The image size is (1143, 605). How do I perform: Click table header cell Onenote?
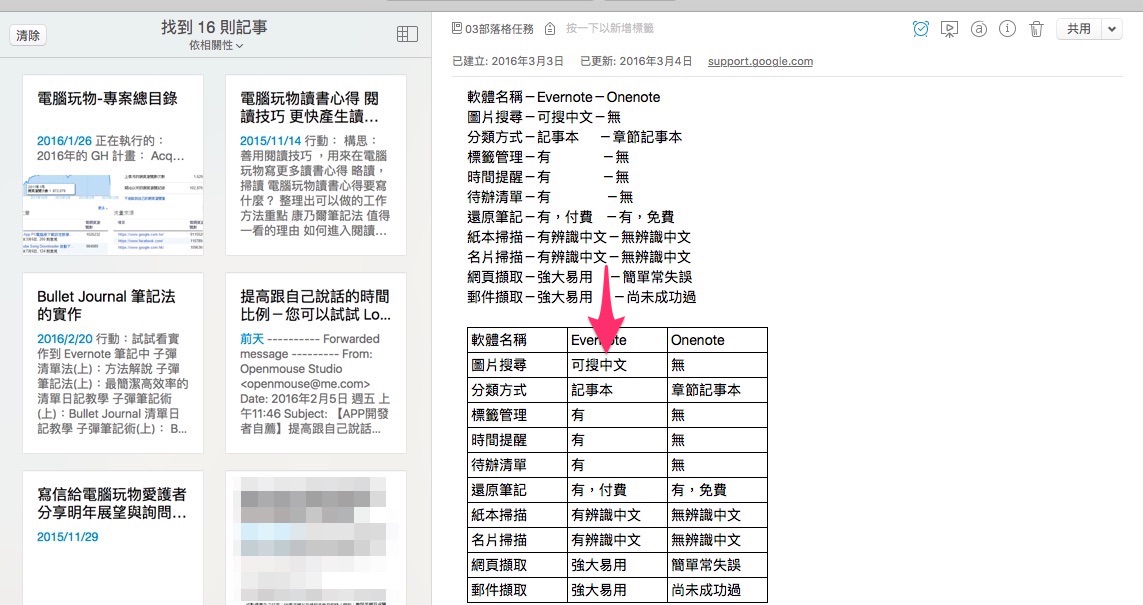(x=717, y=340)
